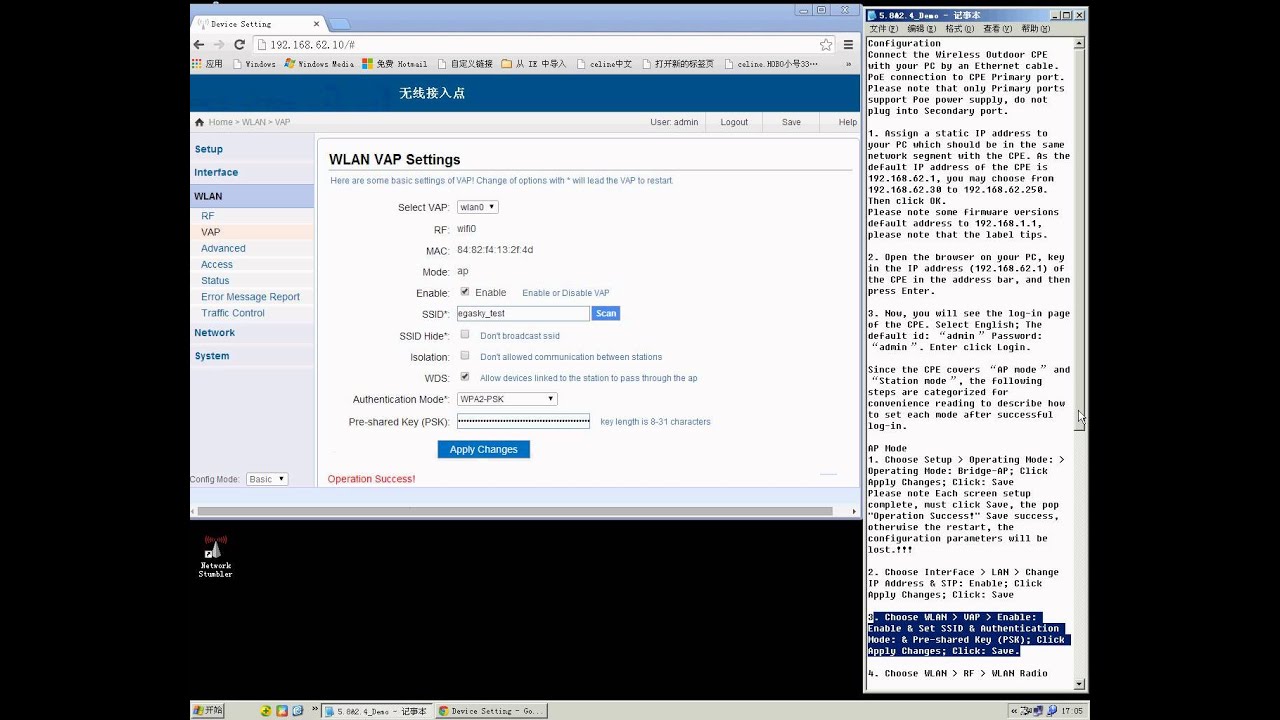Open the Advanced submenu item
1280x720 pixels.
(x=223, y=248)
